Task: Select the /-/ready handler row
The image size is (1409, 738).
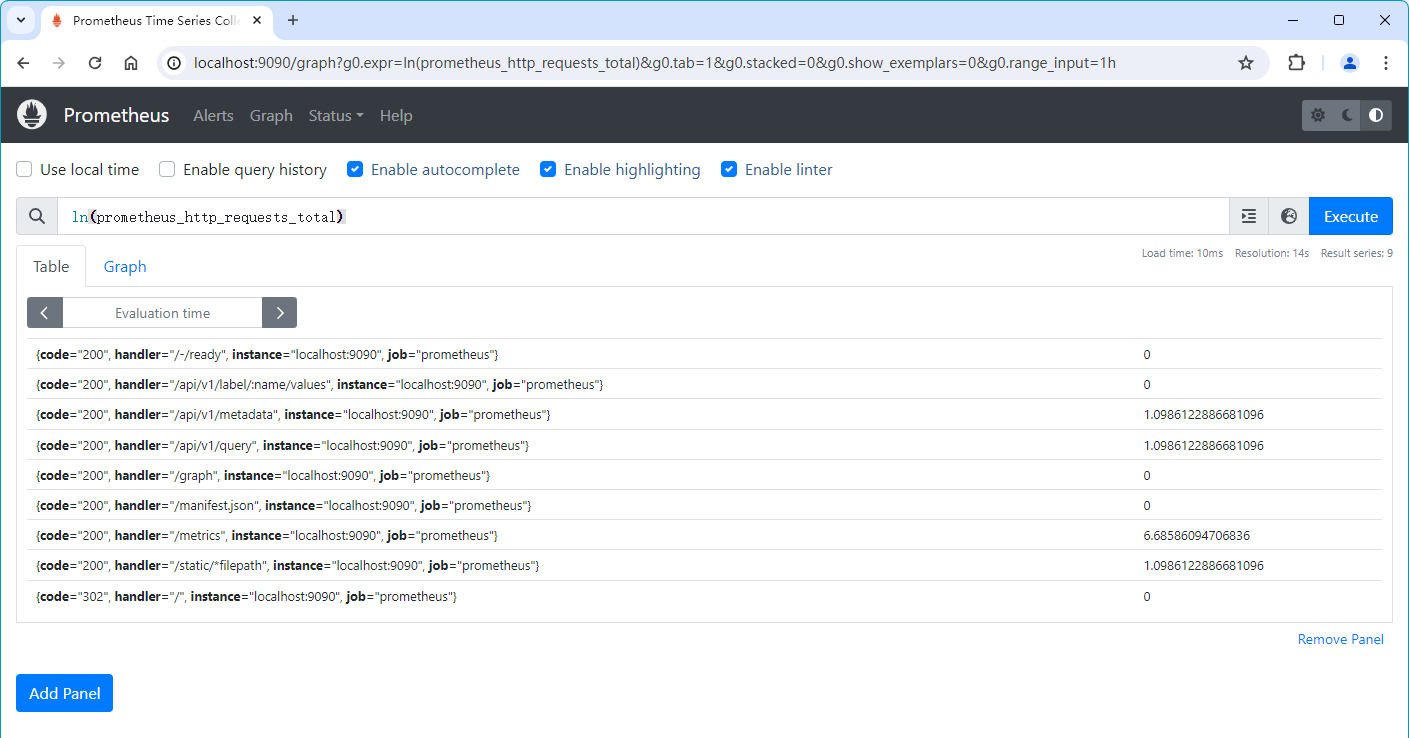Action: pos(704,354)
